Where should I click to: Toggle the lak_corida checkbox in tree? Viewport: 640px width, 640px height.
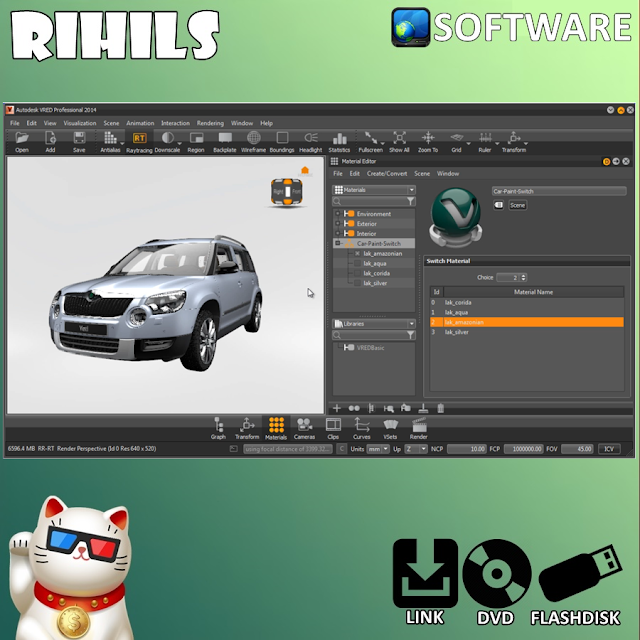358,273
